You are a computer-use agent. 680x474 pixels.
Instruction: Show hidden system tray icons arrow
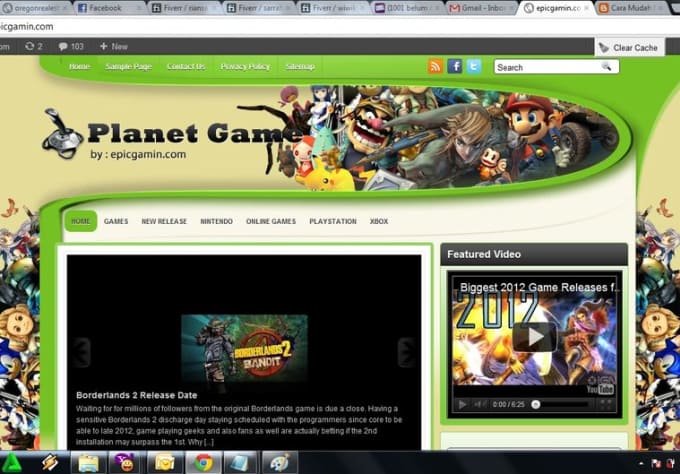tap(641, 464)
